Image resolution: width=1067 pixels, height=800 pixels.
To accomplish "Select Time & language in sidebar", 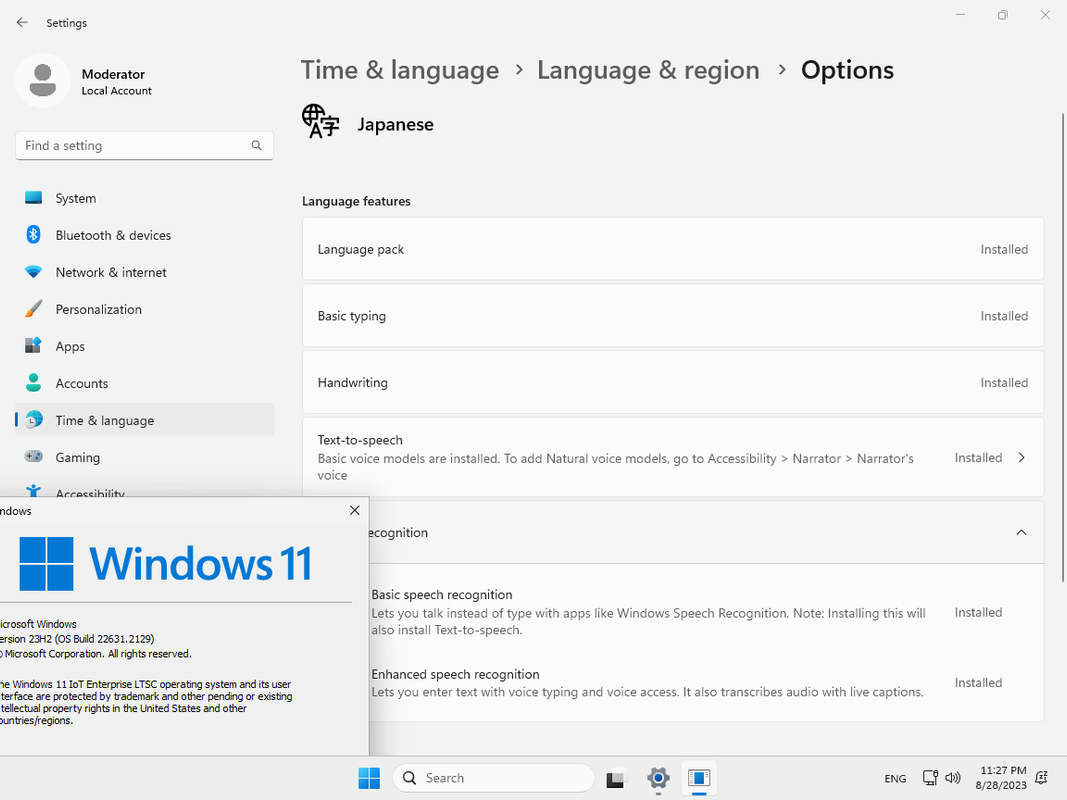I will tap(144, 420).
